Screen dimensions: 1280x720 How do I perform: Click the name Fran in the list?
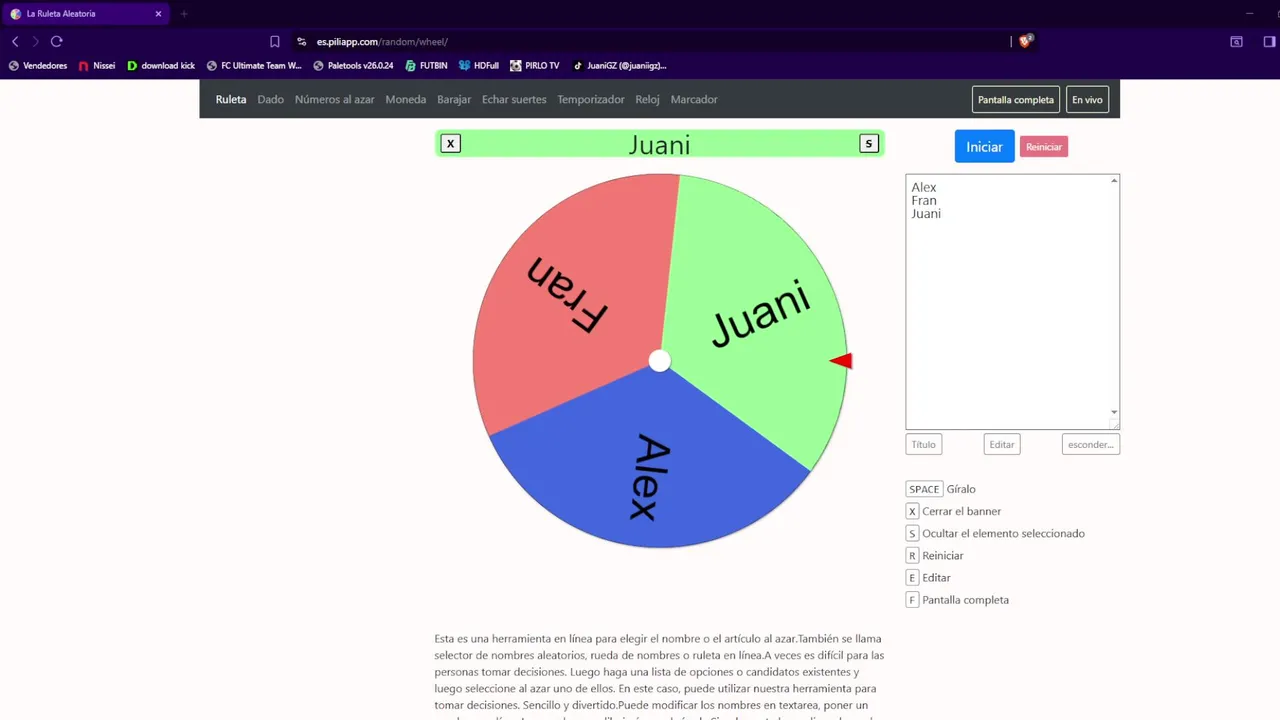[x=924, y=200]
